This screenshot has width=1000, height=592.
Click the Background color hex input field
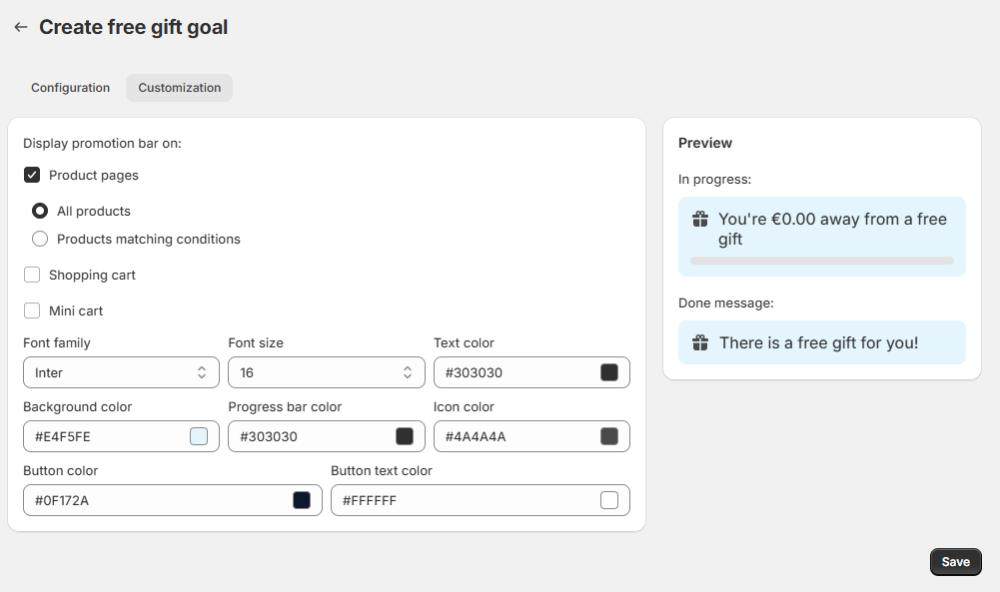[105, 437]
